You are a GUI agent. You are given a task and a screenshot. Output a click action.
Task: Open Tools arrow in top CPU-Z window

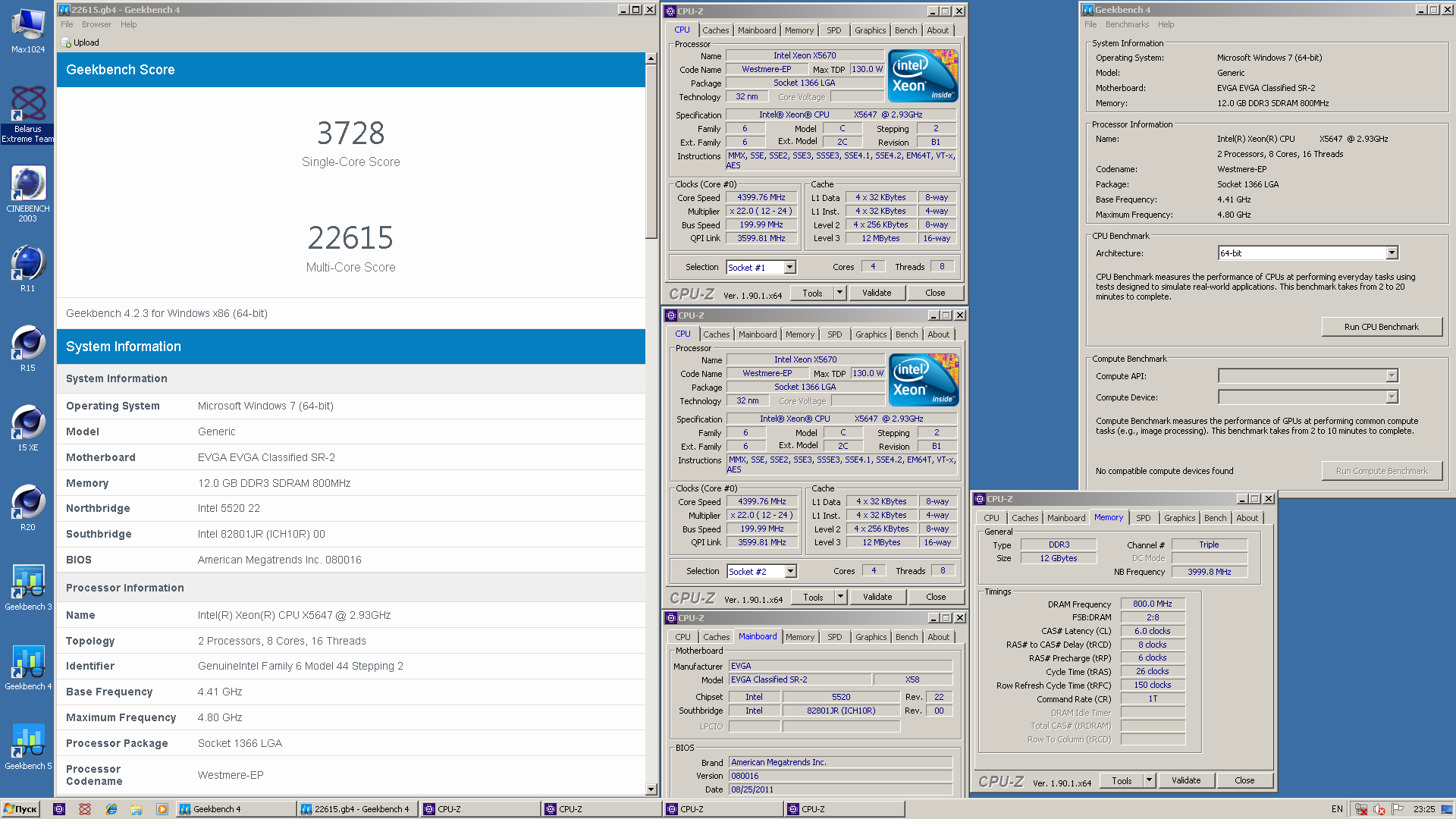click(839, 293)
